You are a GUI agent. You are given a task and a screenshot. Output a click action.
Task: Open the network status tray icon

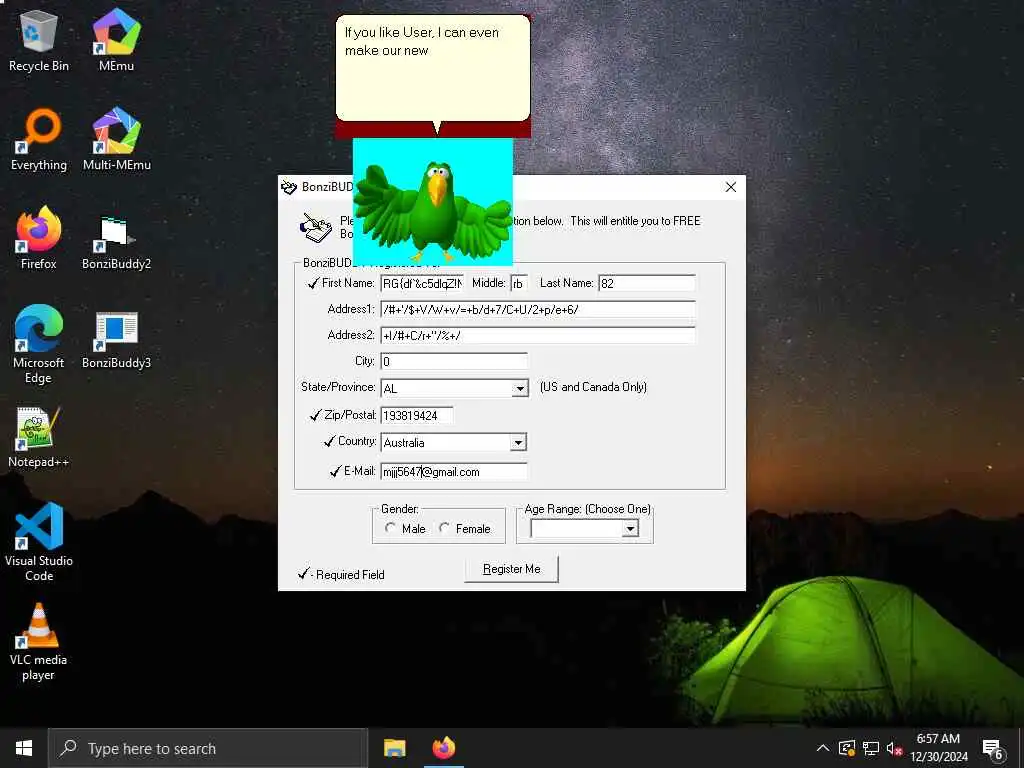(x=871, y=748)
